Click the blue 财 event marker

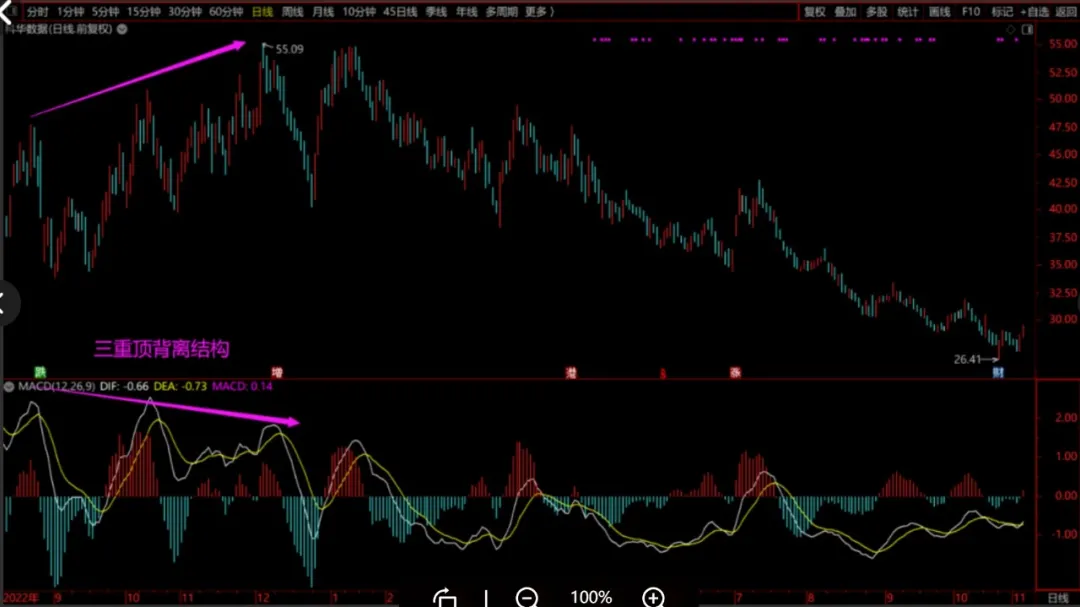(998, 373)
